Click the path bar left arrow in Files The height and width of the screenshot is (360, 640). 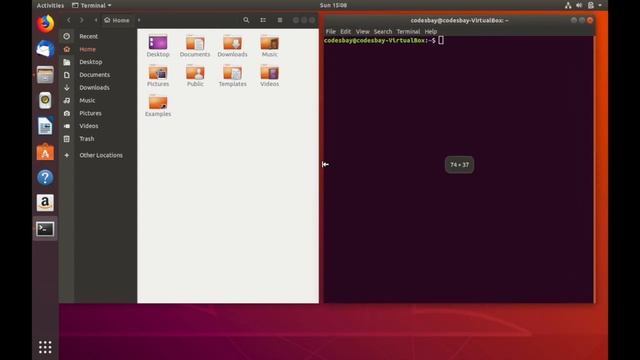pos(96,20)
